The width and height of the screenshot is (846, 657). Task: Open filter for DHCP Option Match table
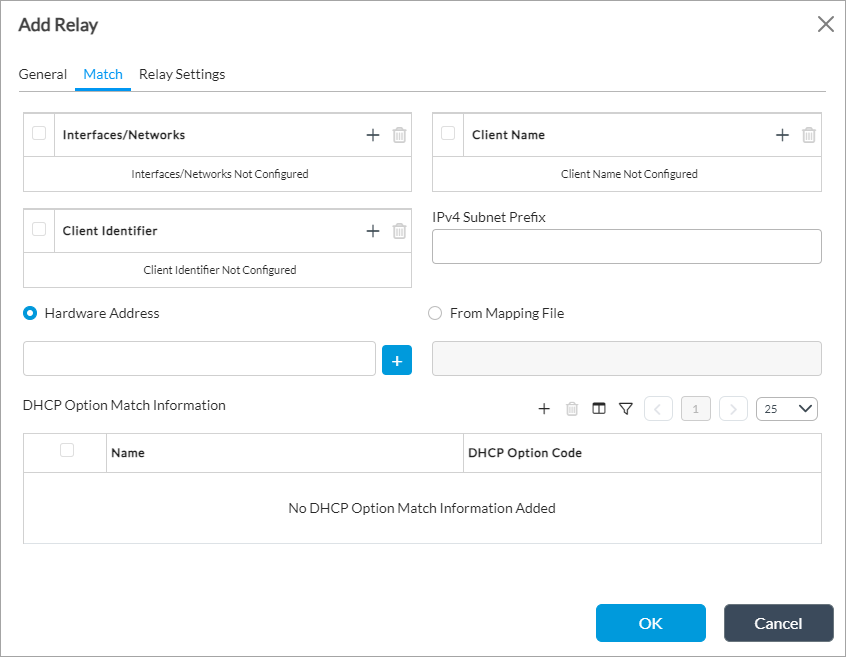(626, 408)
